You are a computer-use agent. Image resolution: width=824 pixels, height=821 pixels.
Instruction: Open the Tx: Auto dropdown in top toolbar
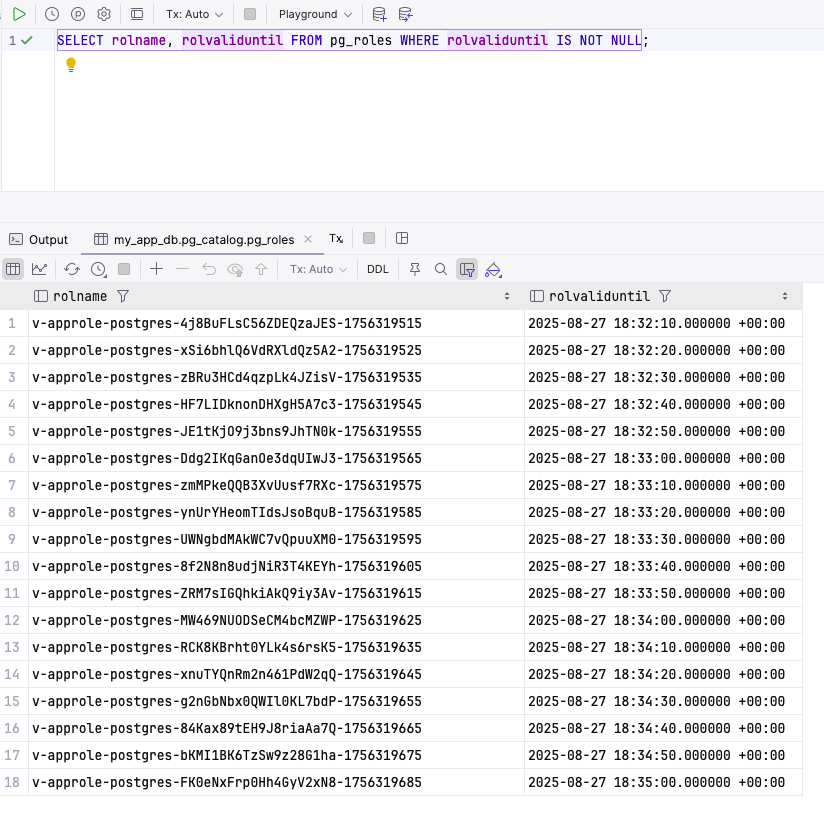click(196, 14)
